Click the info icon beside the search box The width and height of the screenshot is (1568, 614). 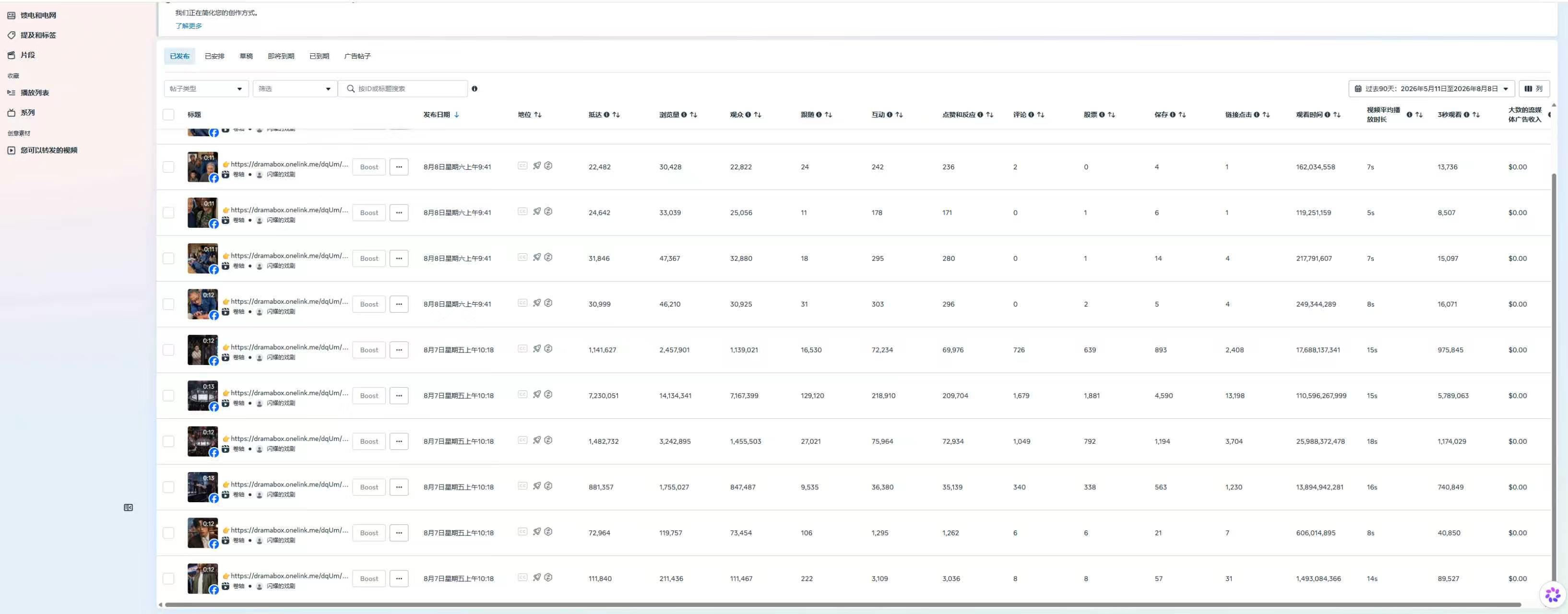[x=475, y=89]
